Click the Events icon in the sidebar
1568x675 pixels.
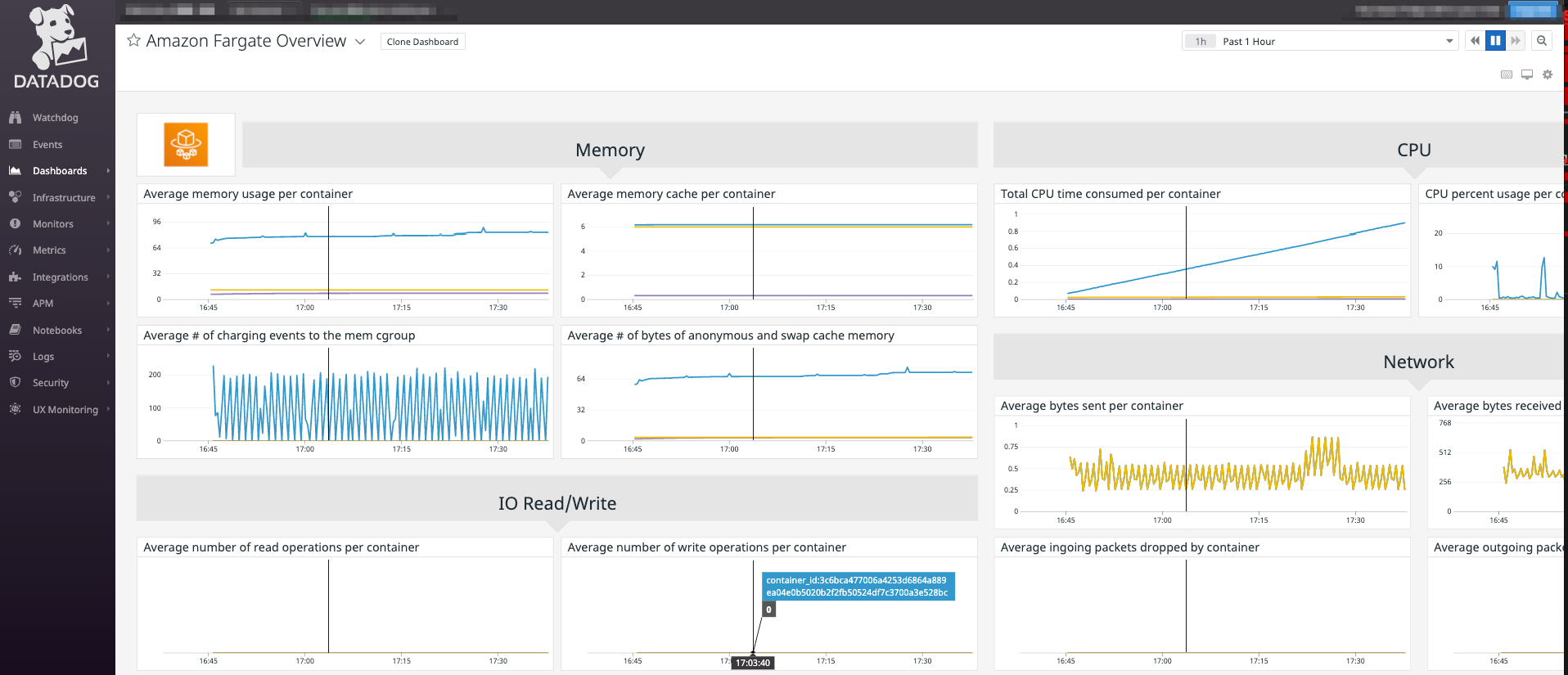point(15,145)
